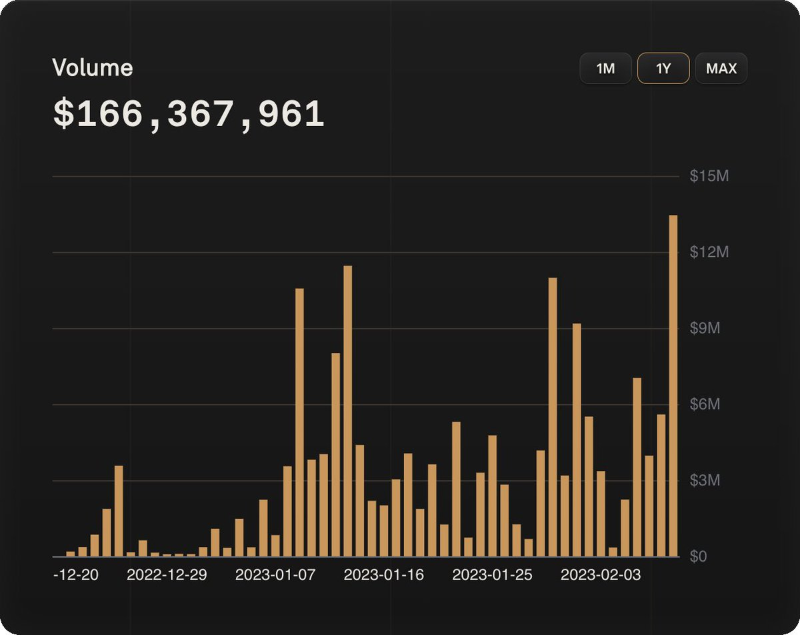
Task: Click the $6M y-axis label
Action: pos(707,405)
